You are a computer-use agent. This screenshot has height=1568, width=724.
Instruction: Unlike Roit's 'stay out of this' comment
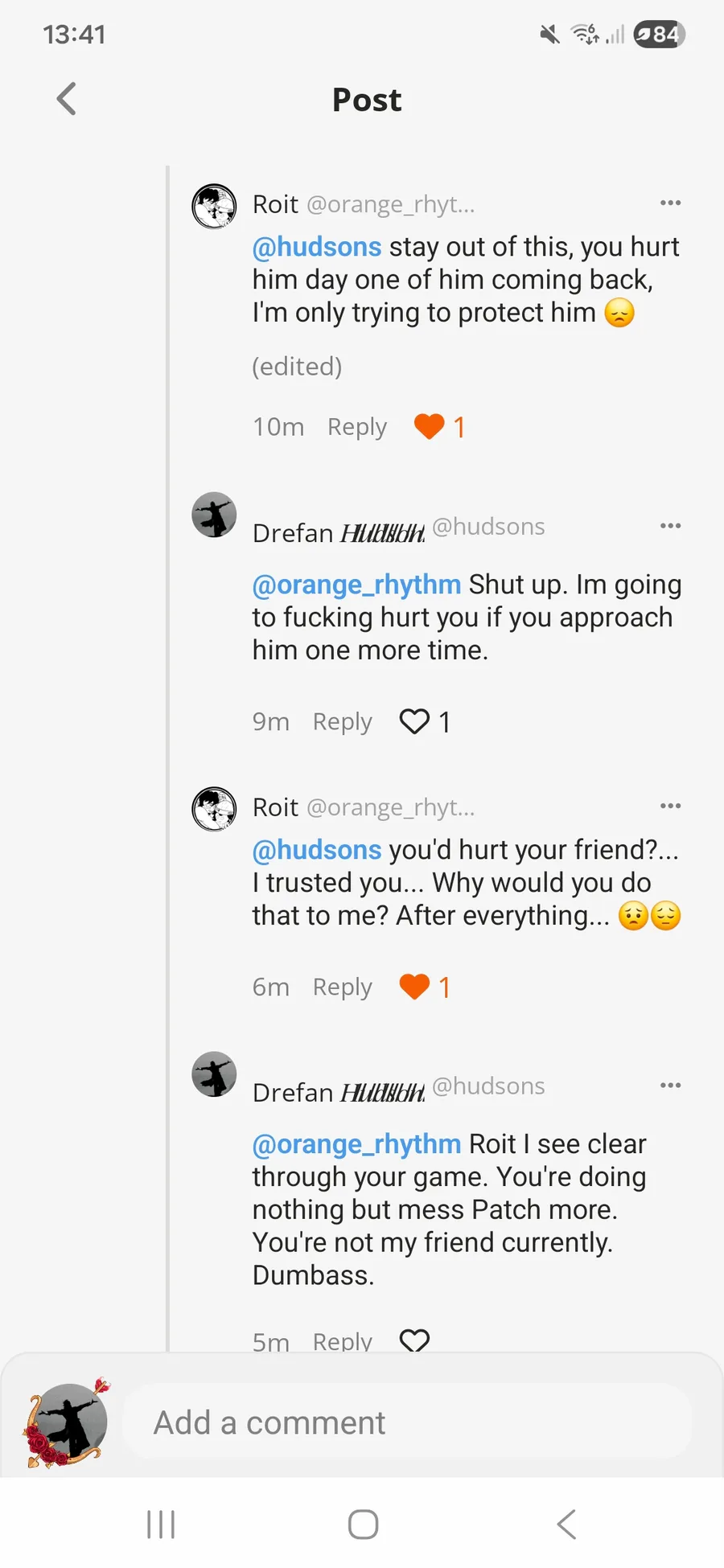tap(429, 427)
